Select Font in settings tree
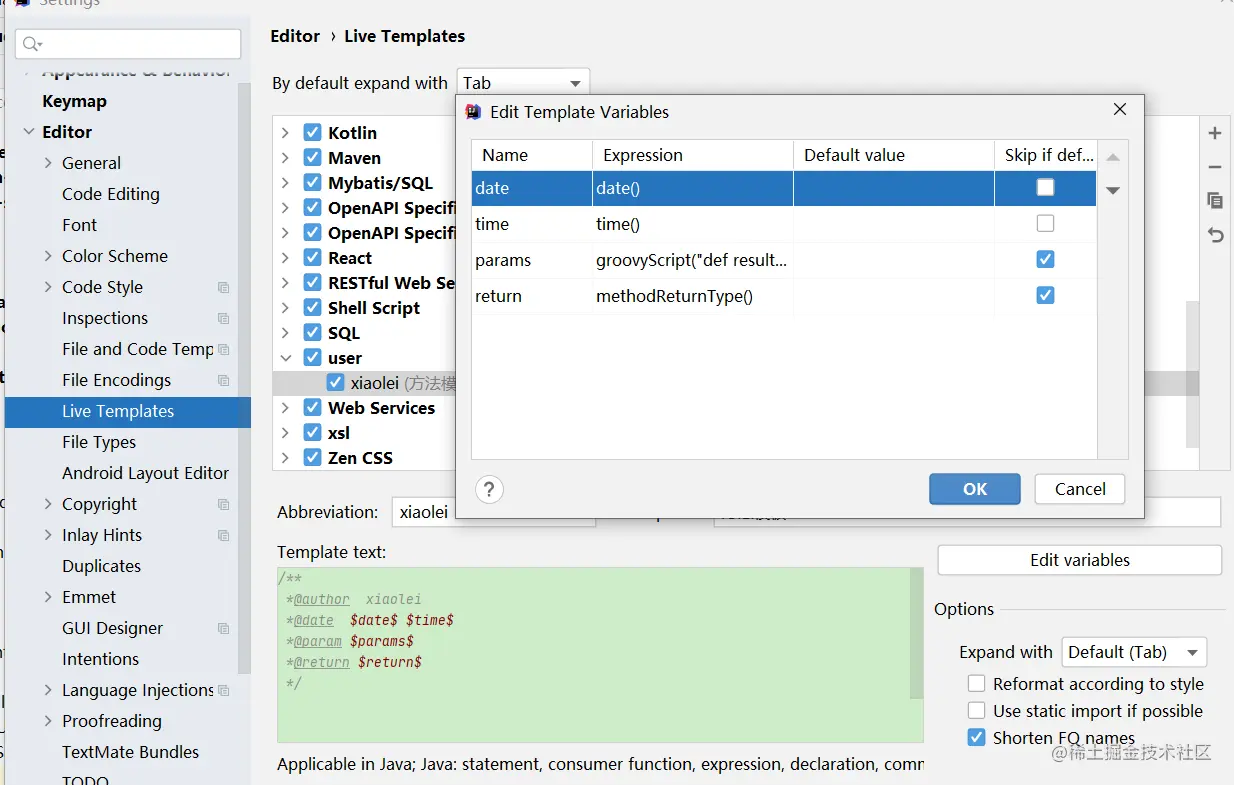 pyautogui.click(x=80, y=225)
